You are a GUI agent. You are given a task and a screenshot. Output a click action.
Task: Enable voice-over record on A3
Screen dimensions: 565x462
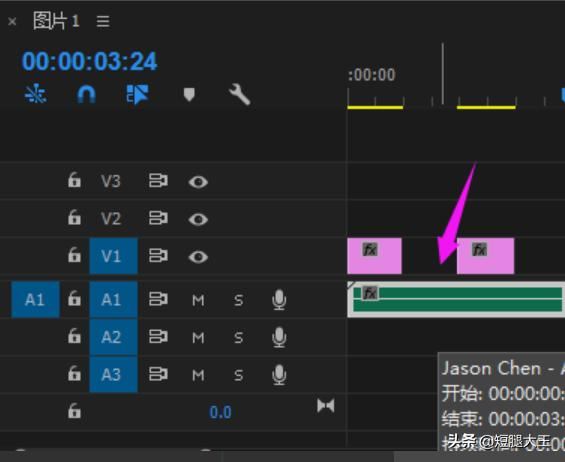point(279,375)
